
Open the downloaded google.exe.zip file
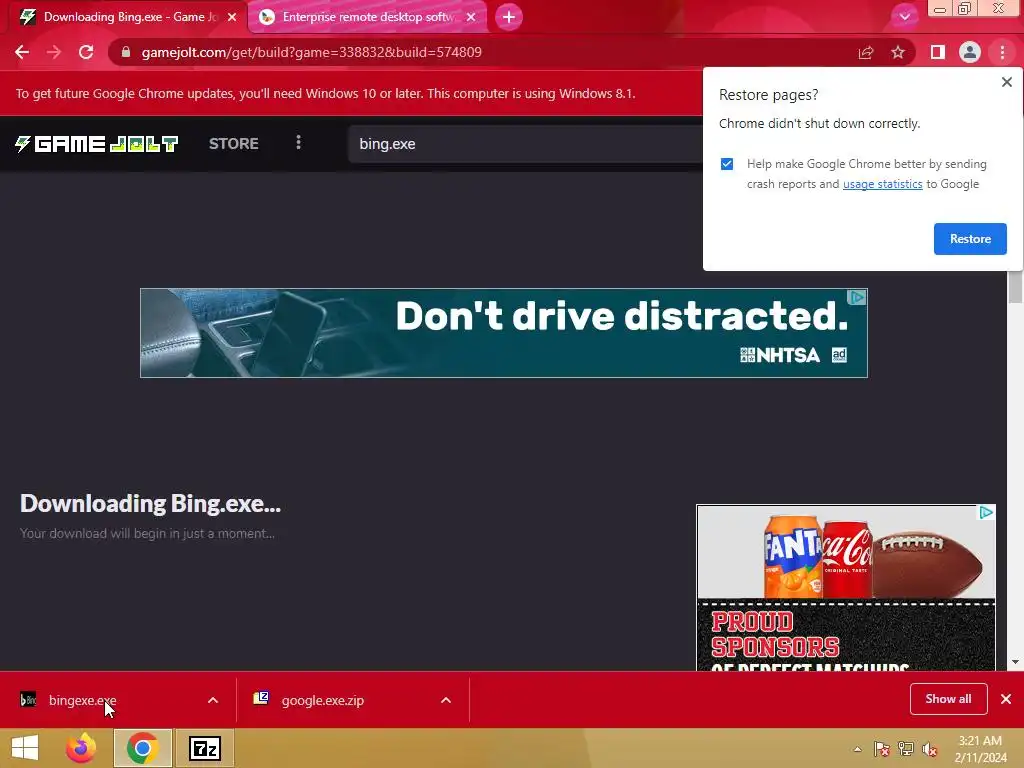point(323,700)
